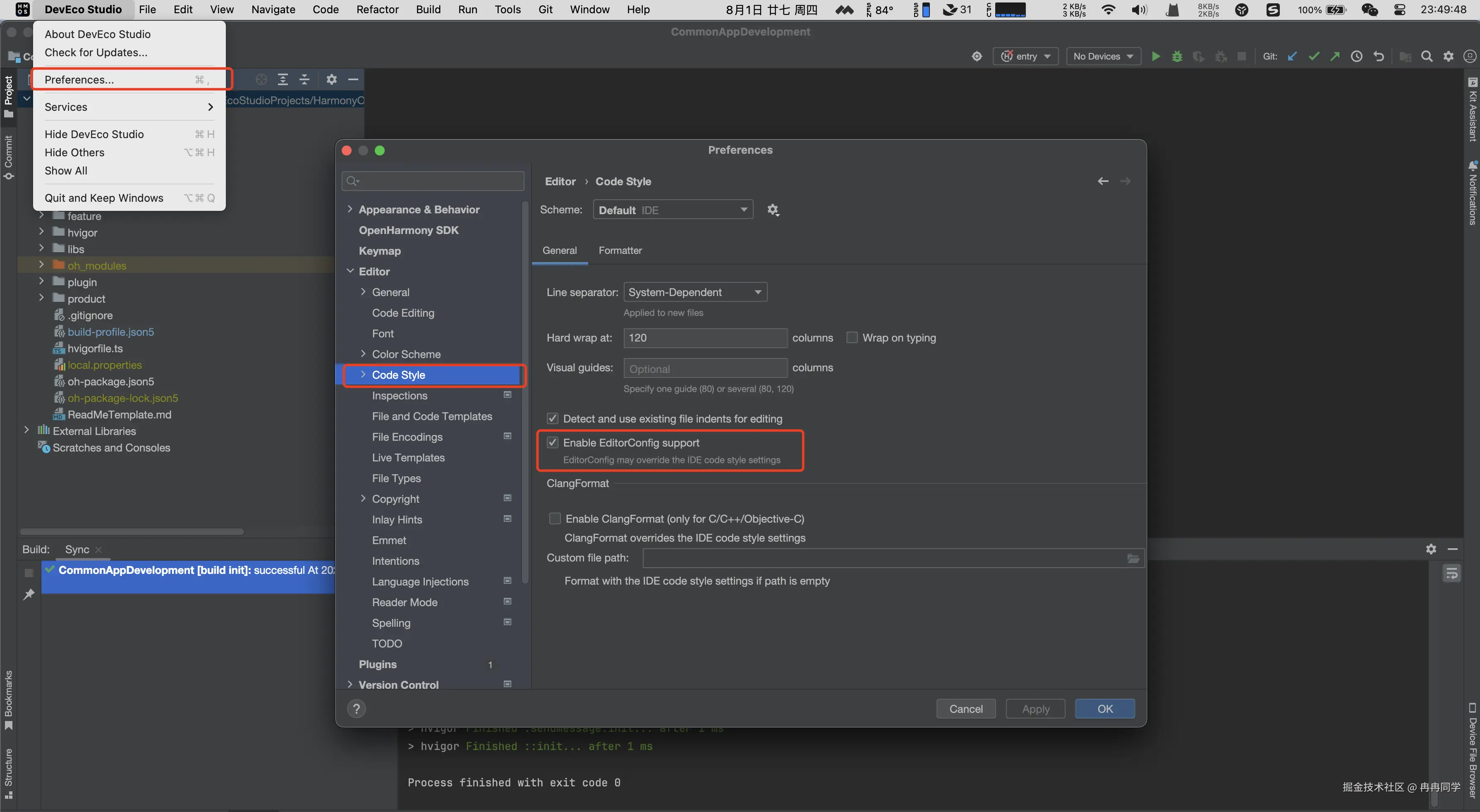Open Git history clock icon
This screenshot has height=812, width=1480.
(1356, 56)
